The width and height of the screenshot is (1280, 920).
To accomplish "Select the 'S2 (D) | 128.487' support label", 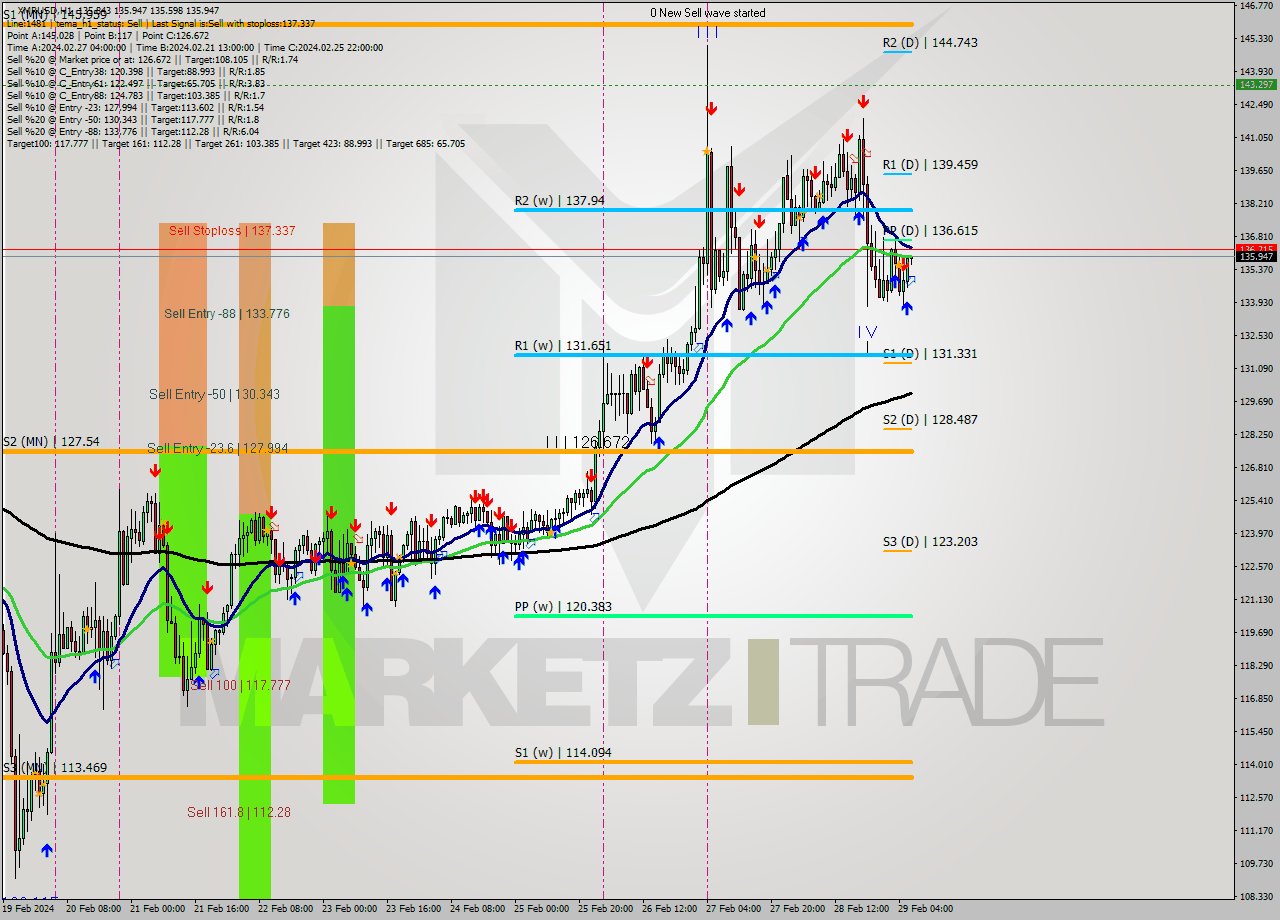I will coord(930,420).
